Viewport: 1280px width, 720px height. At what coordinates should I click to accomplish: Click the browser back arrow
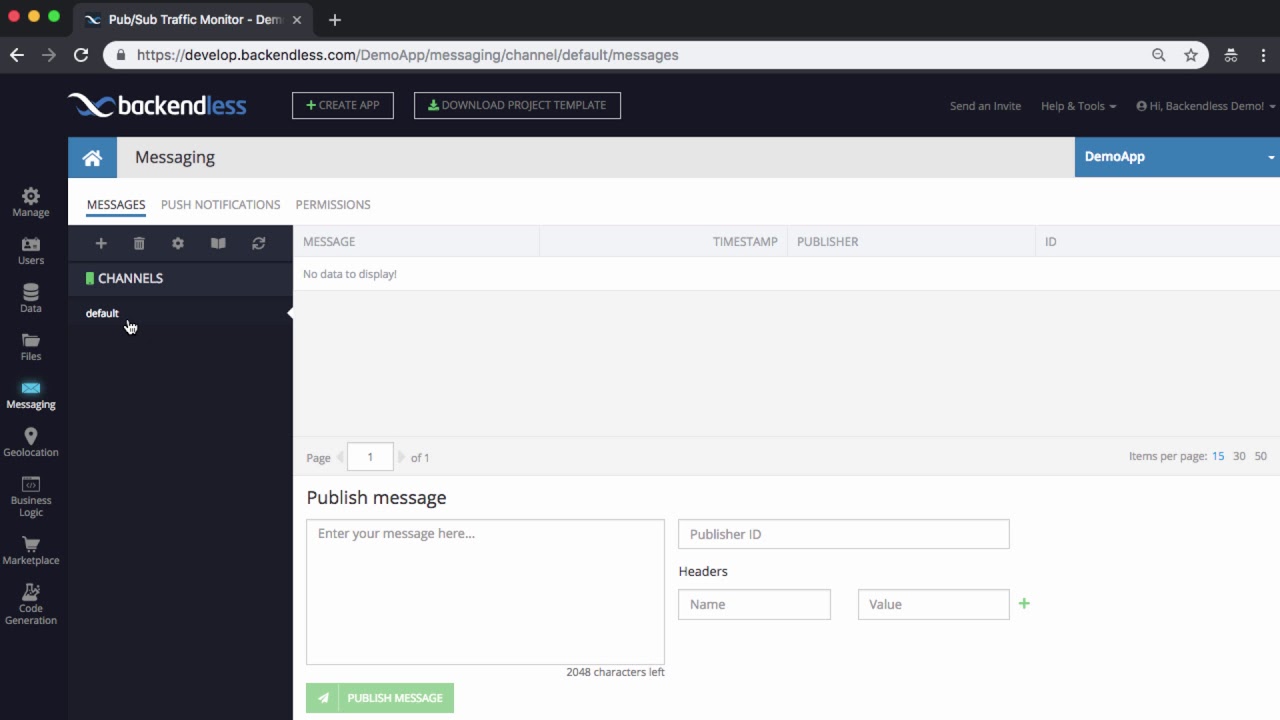click(x=17, y=55)
